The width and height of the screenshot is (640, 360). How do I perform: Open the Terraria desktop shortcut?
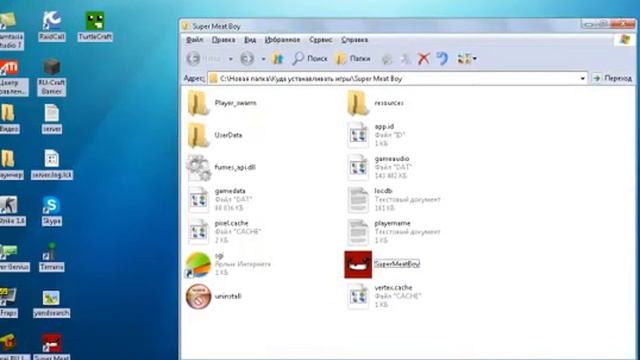[x=51, y=257]
